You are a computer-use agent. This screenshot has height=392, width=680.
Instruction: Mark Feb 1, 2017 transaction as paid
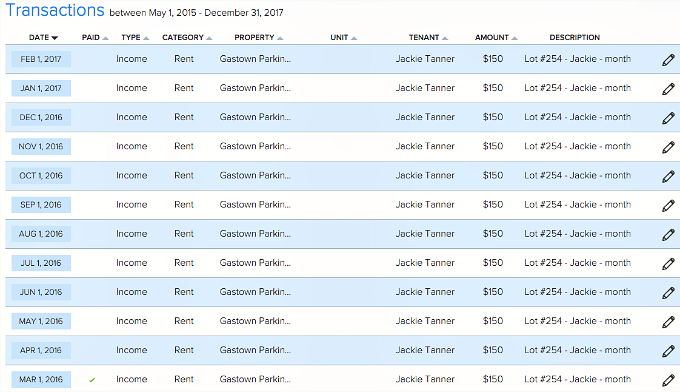tap(92, 59)
